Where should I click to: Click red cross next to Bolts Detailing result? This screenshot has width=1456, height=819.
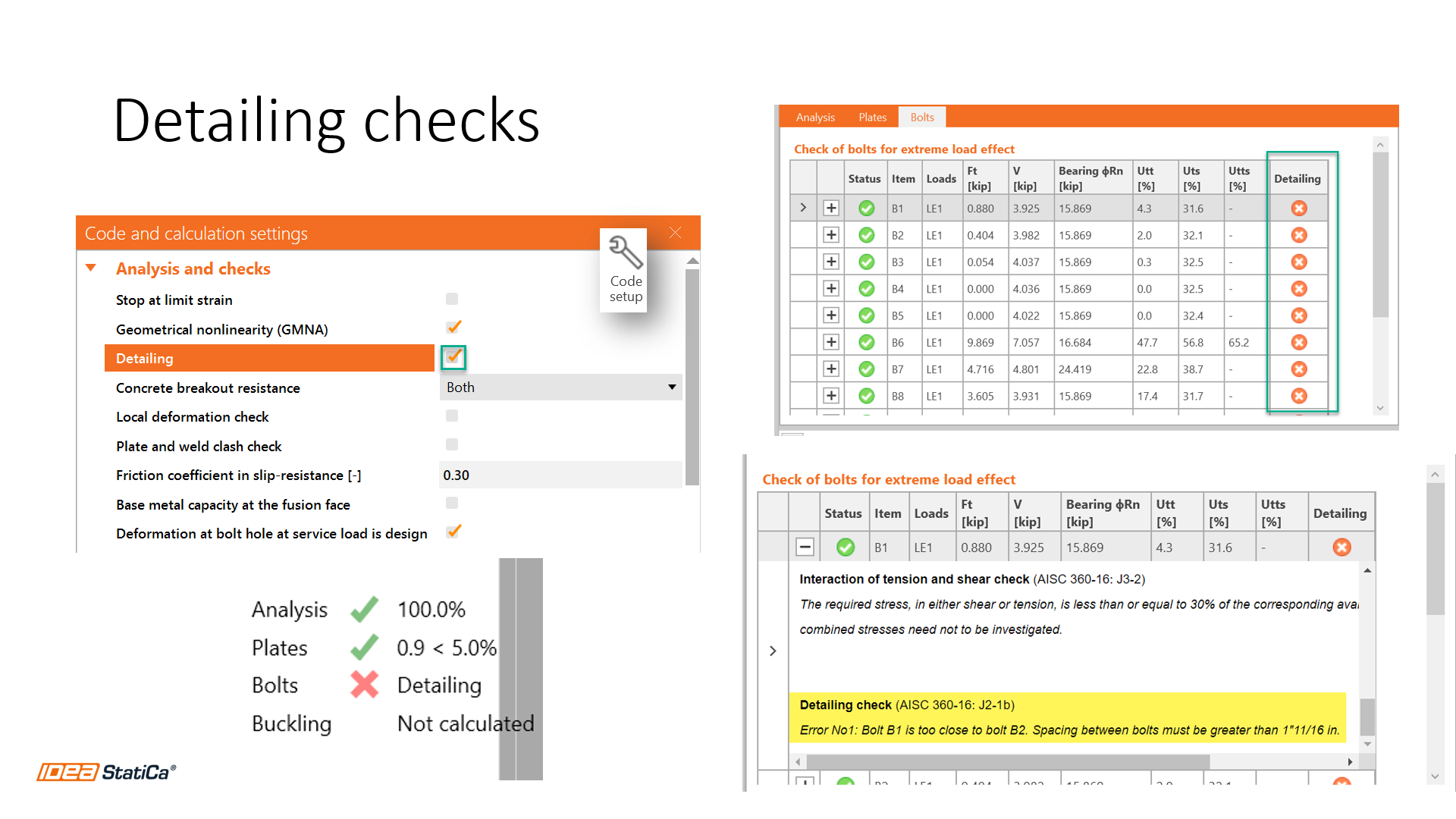coord(364,684)
